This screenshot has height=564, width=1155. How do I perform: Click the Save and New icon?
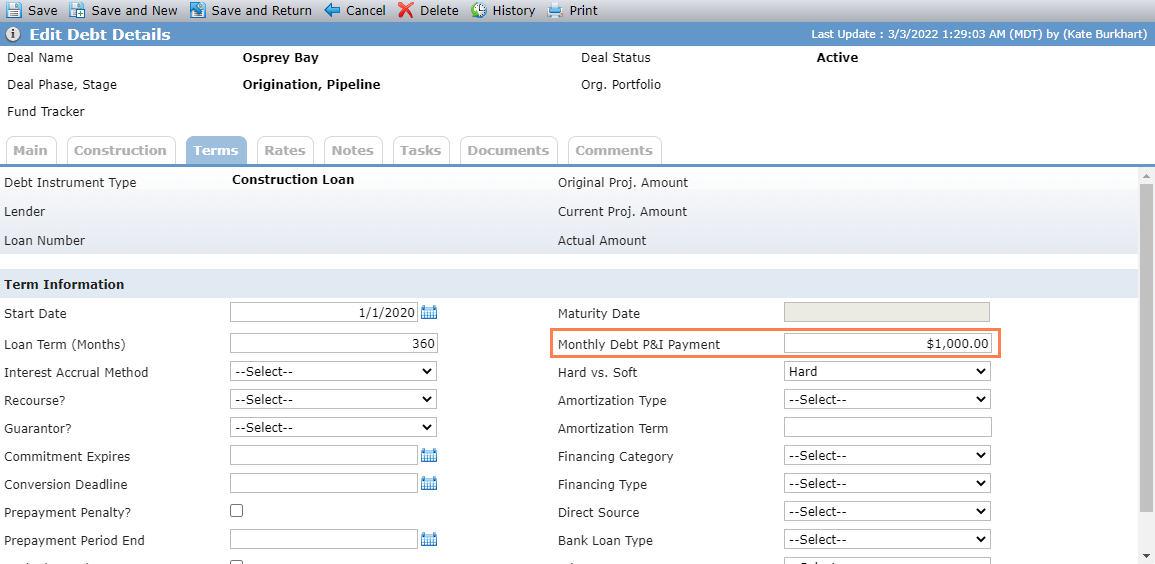point(77,10)
